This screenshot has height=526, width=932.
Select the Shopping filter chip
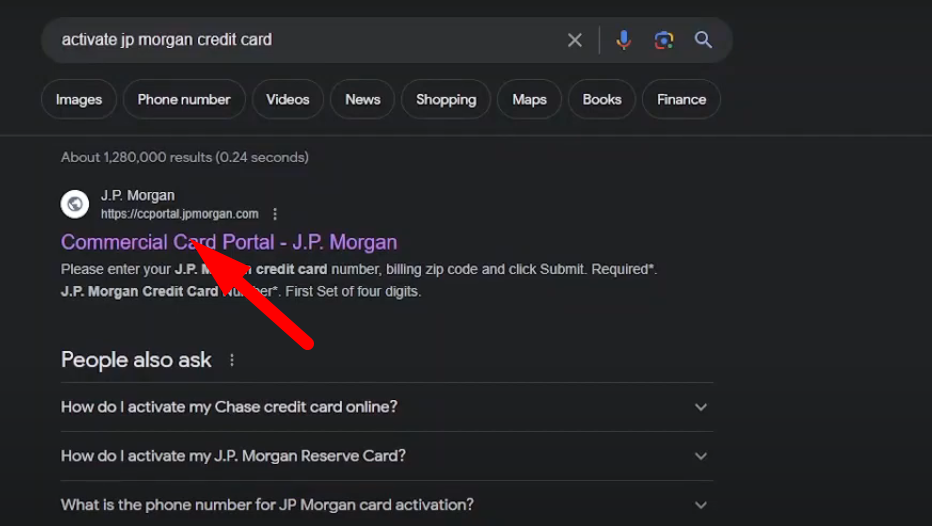(x=446, y=99)
